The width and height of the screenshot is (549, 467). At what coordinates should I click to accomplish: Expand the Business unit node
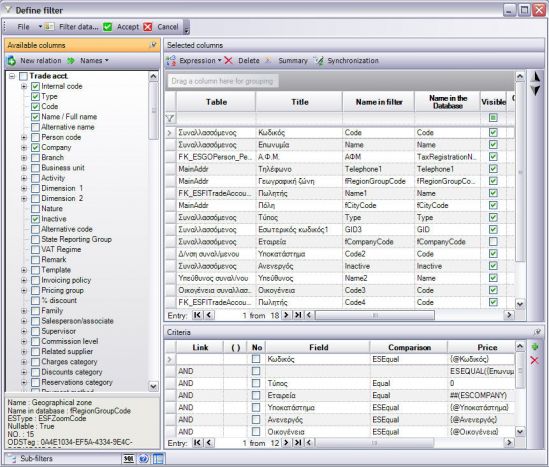click(x=24, y=168)
